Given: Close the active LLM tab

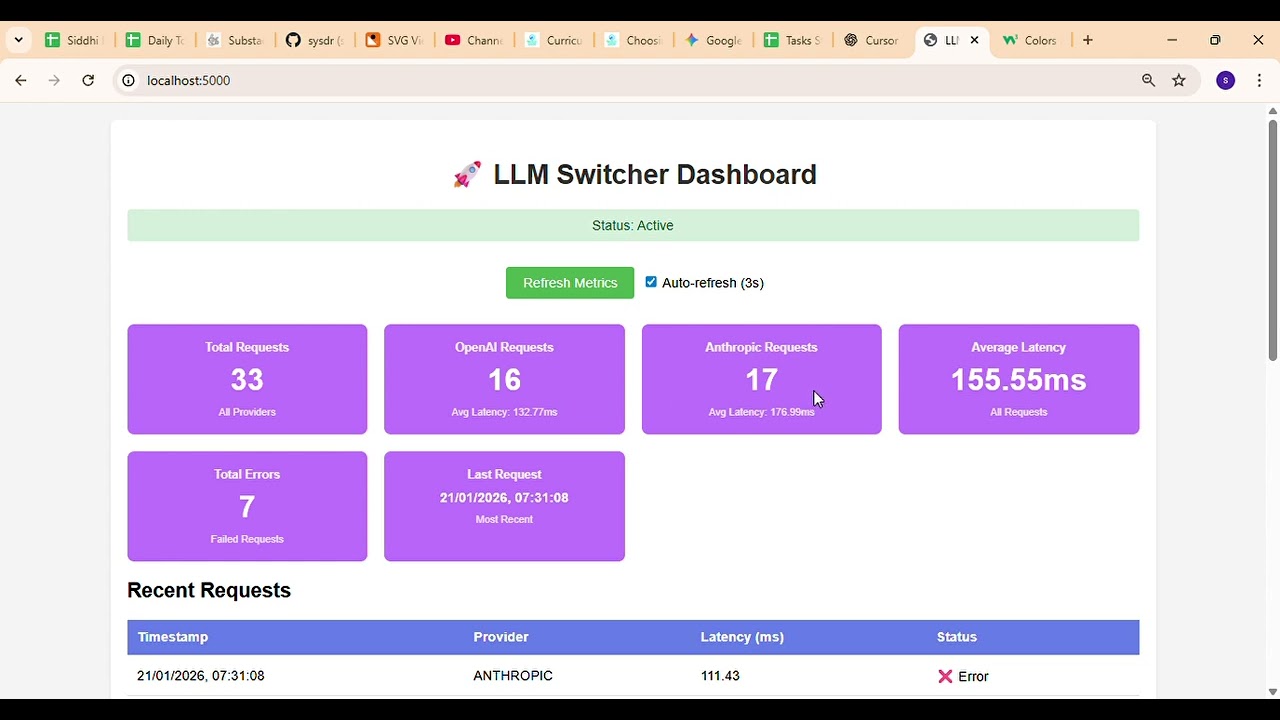Looking at the screenshot, I should [x=975, y=40].
